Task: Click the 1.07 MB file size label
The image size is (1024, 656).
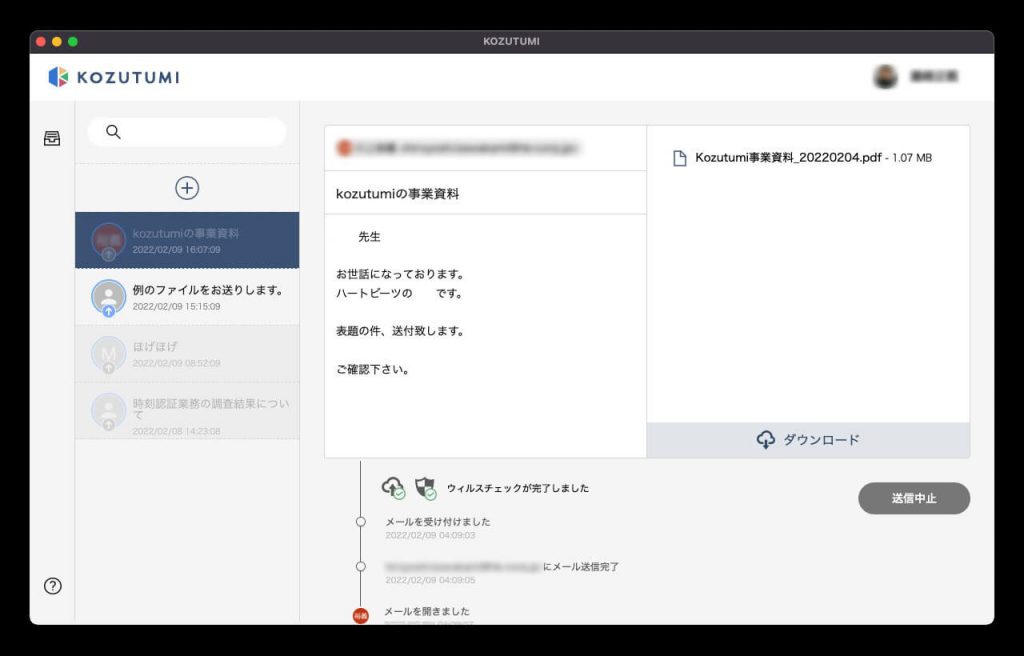Action: point(912,158)
